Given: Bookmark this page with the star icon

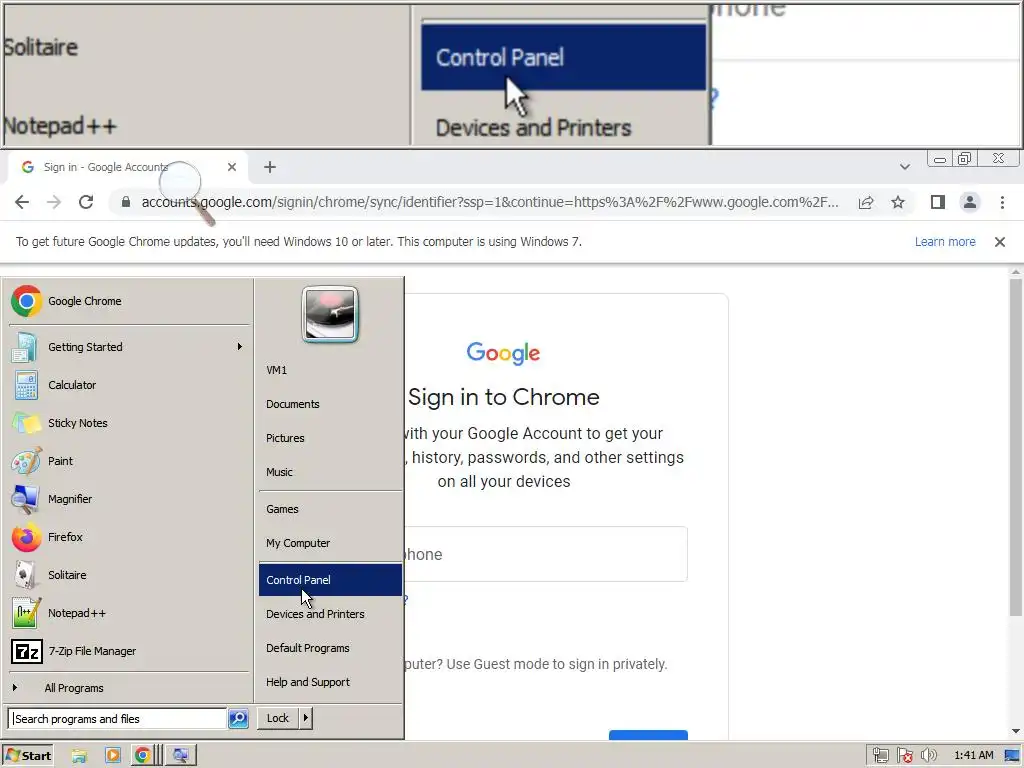Looking at the screenshot, I should point(898,202).
